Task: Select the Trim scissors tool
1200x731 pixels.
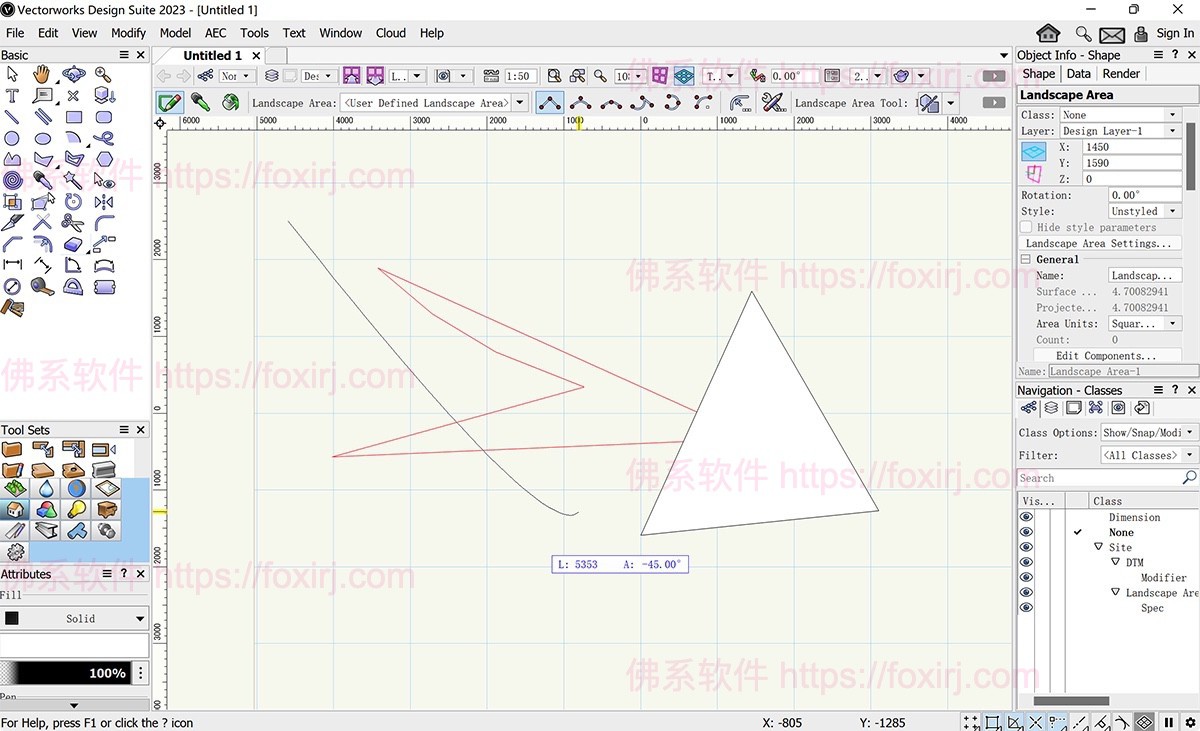Action: (73, 222)
